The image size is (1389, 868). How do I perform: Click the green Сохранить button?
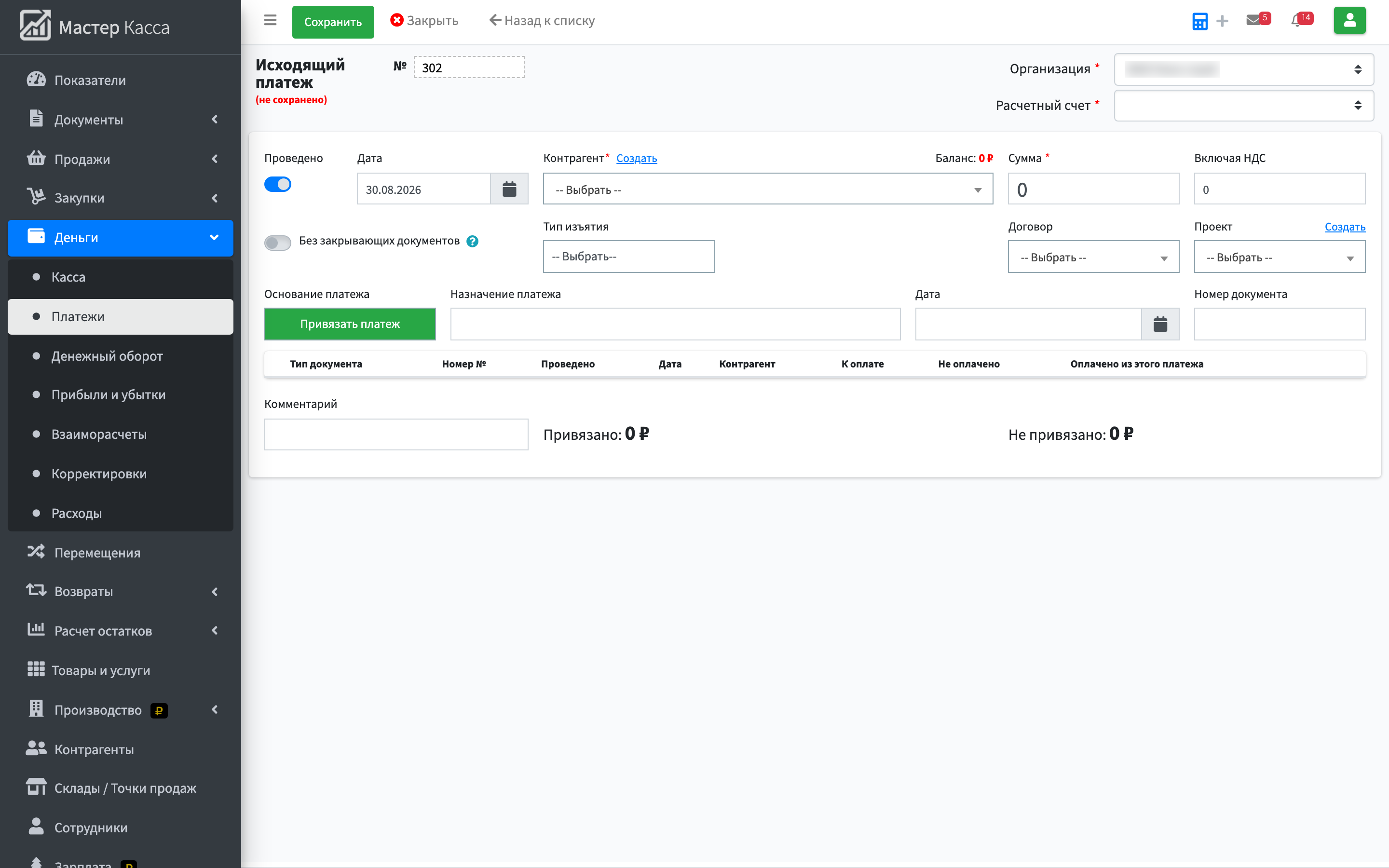click(333, 22)
